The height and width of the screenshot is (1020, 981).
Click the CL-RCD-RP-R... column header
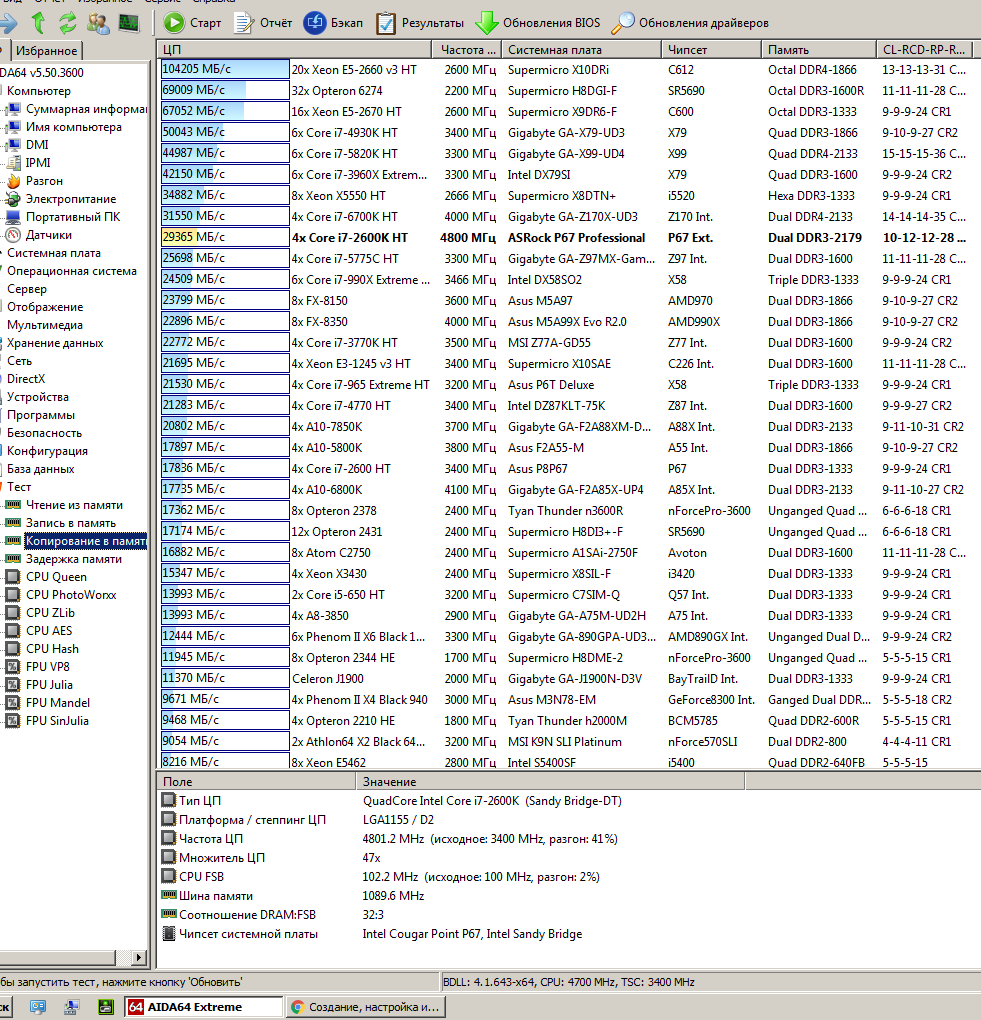924,49
